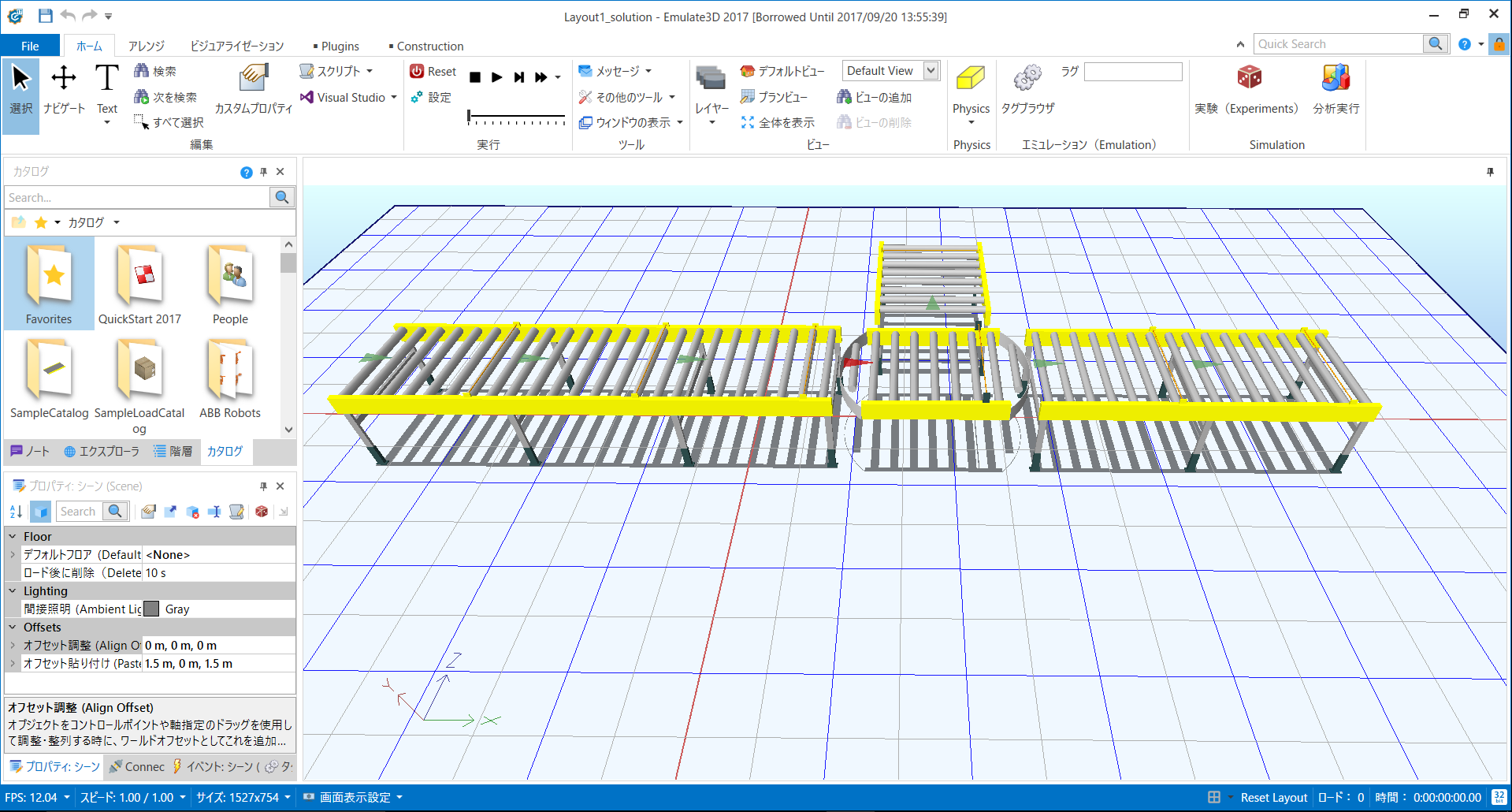Viewport: 1512px width, 812px height.
Task: Pin the Catalog panel
Action: [264, 172]
